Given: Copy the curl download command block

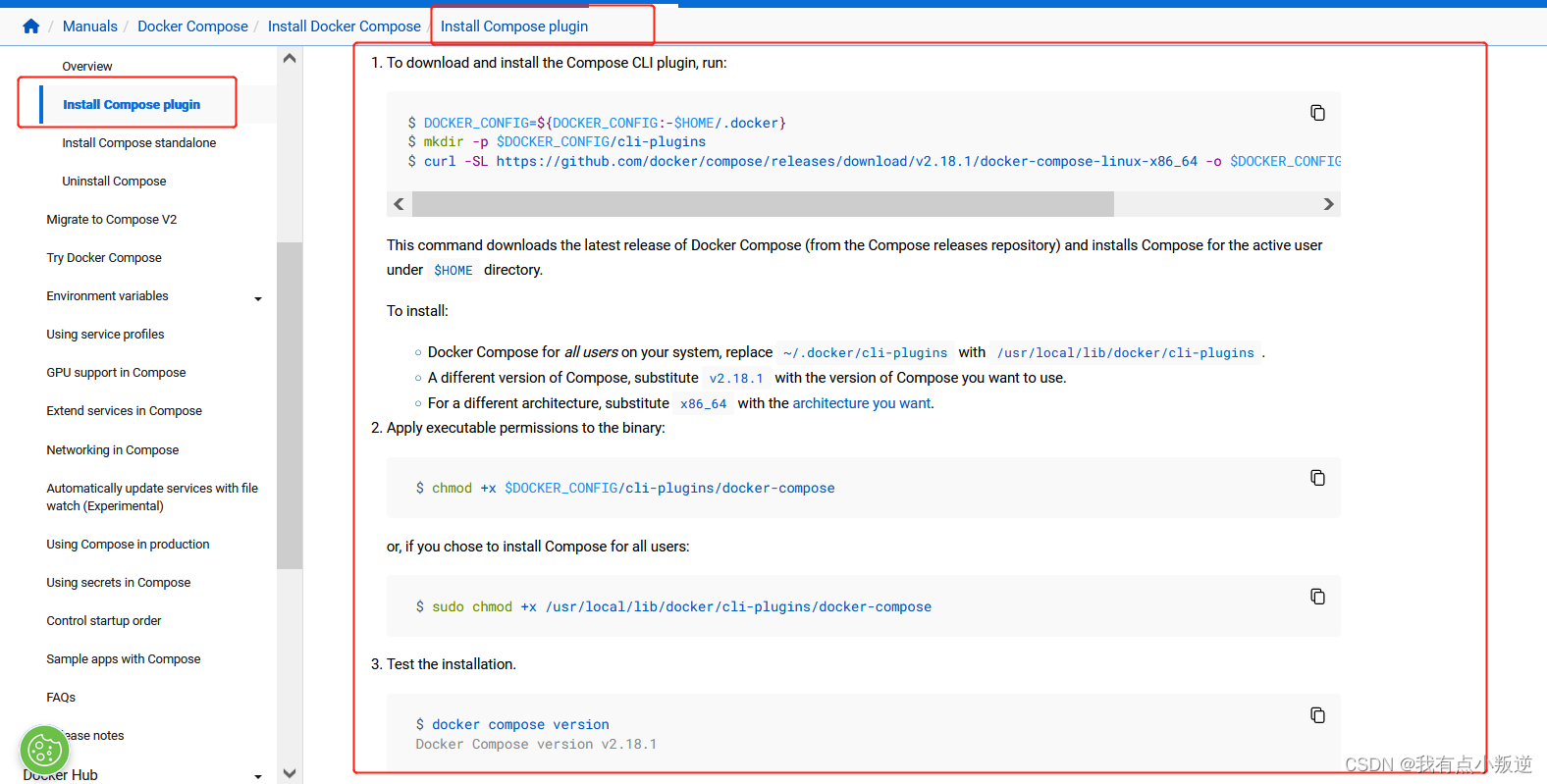Looking at the screenshot, I should pos(1317,113).
